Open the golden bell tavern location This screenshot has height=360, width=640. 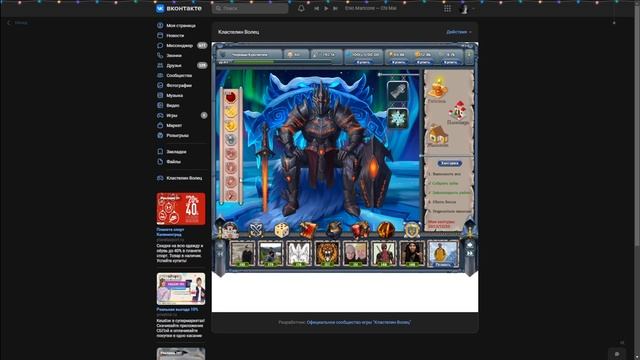[438, 89]
